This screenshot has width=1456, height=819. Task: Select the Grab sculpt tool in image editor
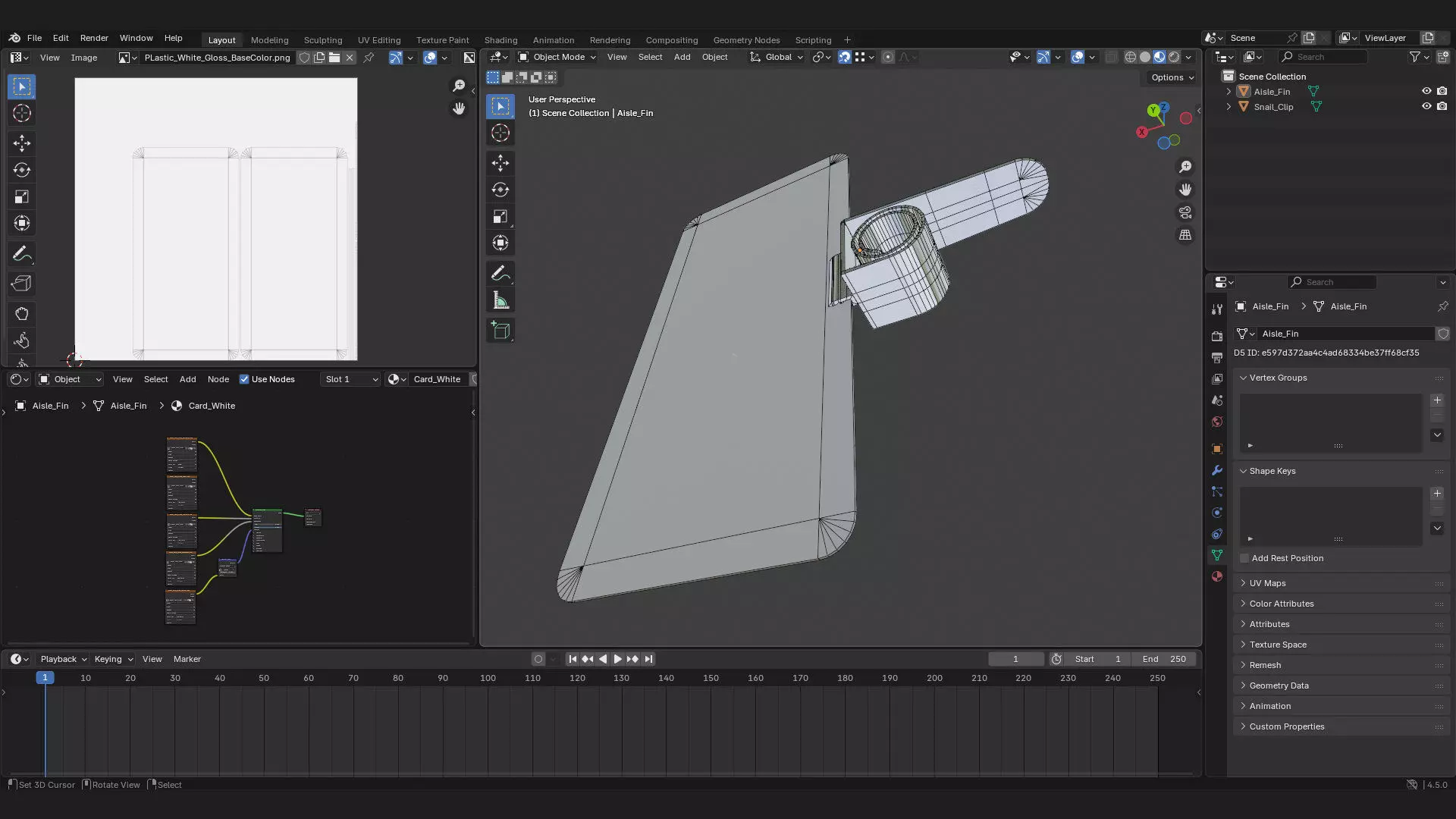pos(22,313)
